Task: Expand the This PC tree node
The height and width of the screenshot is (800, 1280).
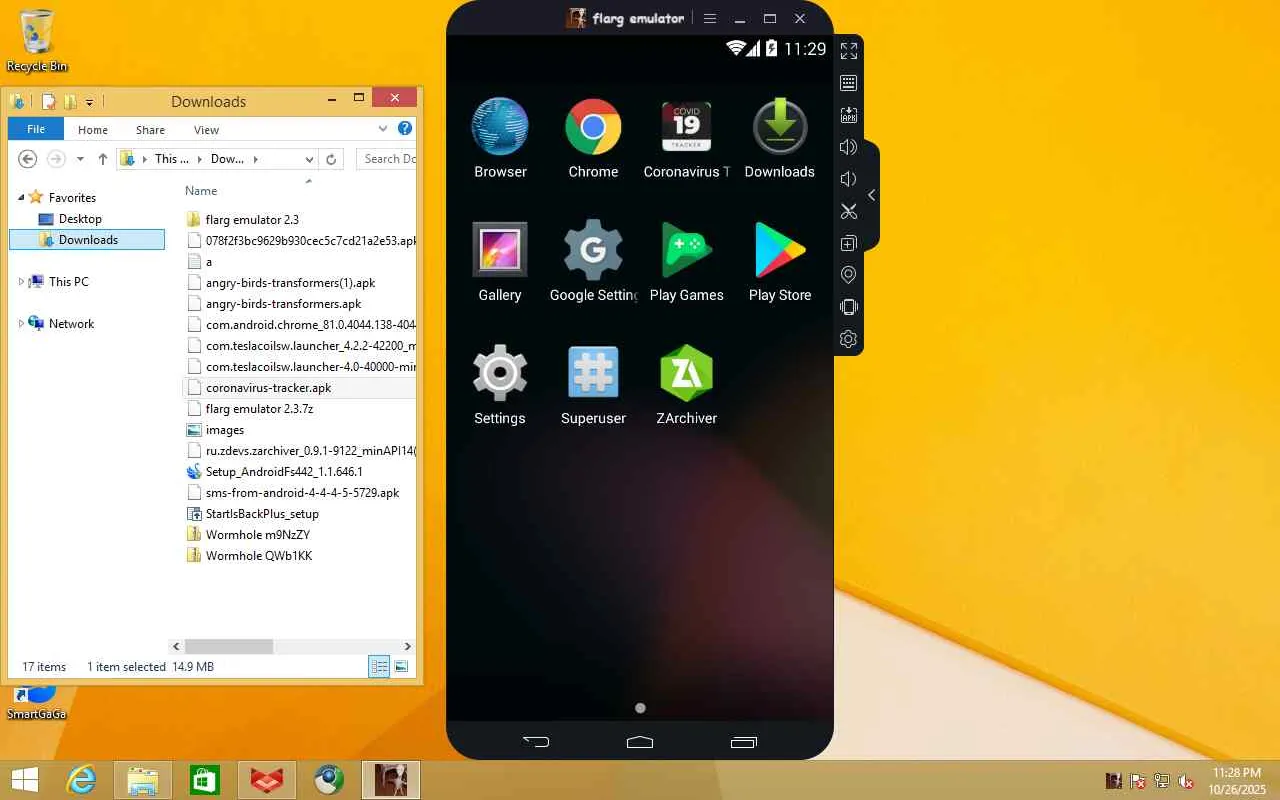Action: pyautogui.click(x=21, y=282)
